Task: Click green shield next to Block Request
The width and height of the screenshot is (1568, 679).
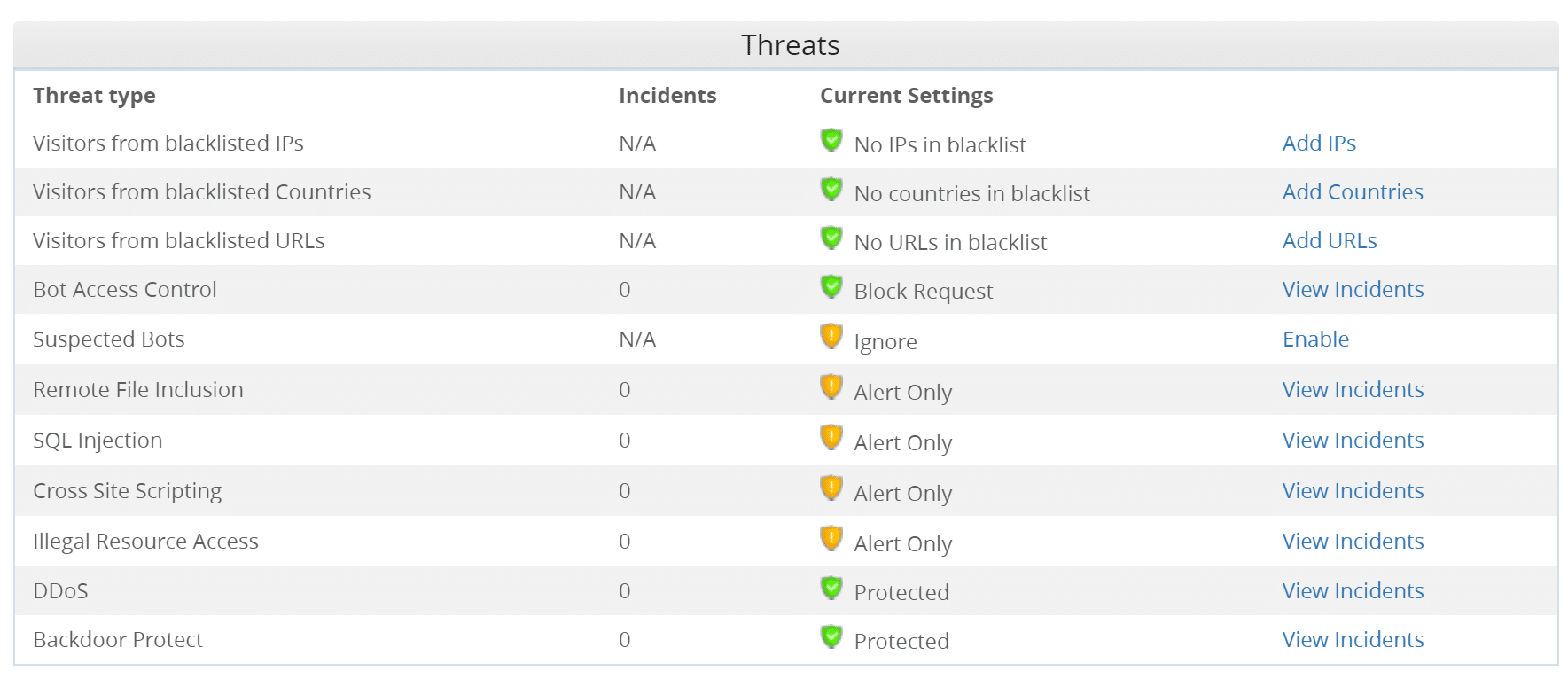Action: tap(831, 286)
